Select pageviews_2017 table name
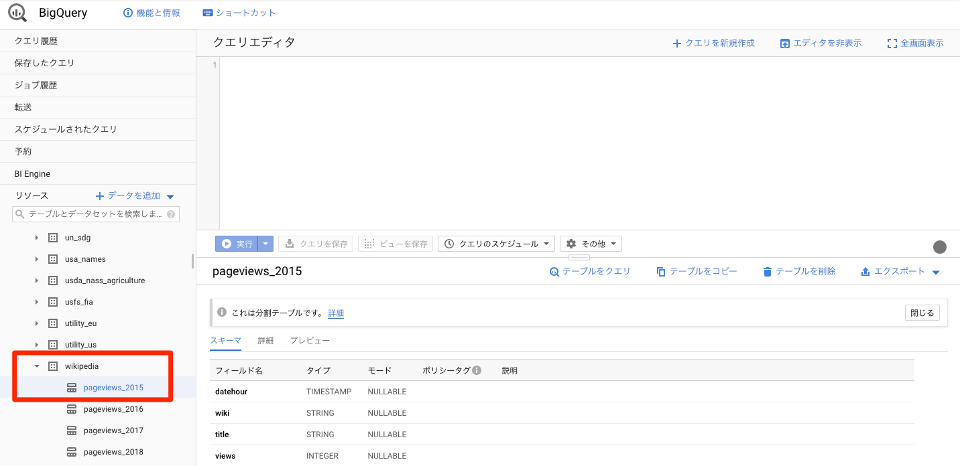960x466 pixels. pyautogui.click(x=113, y=430)
